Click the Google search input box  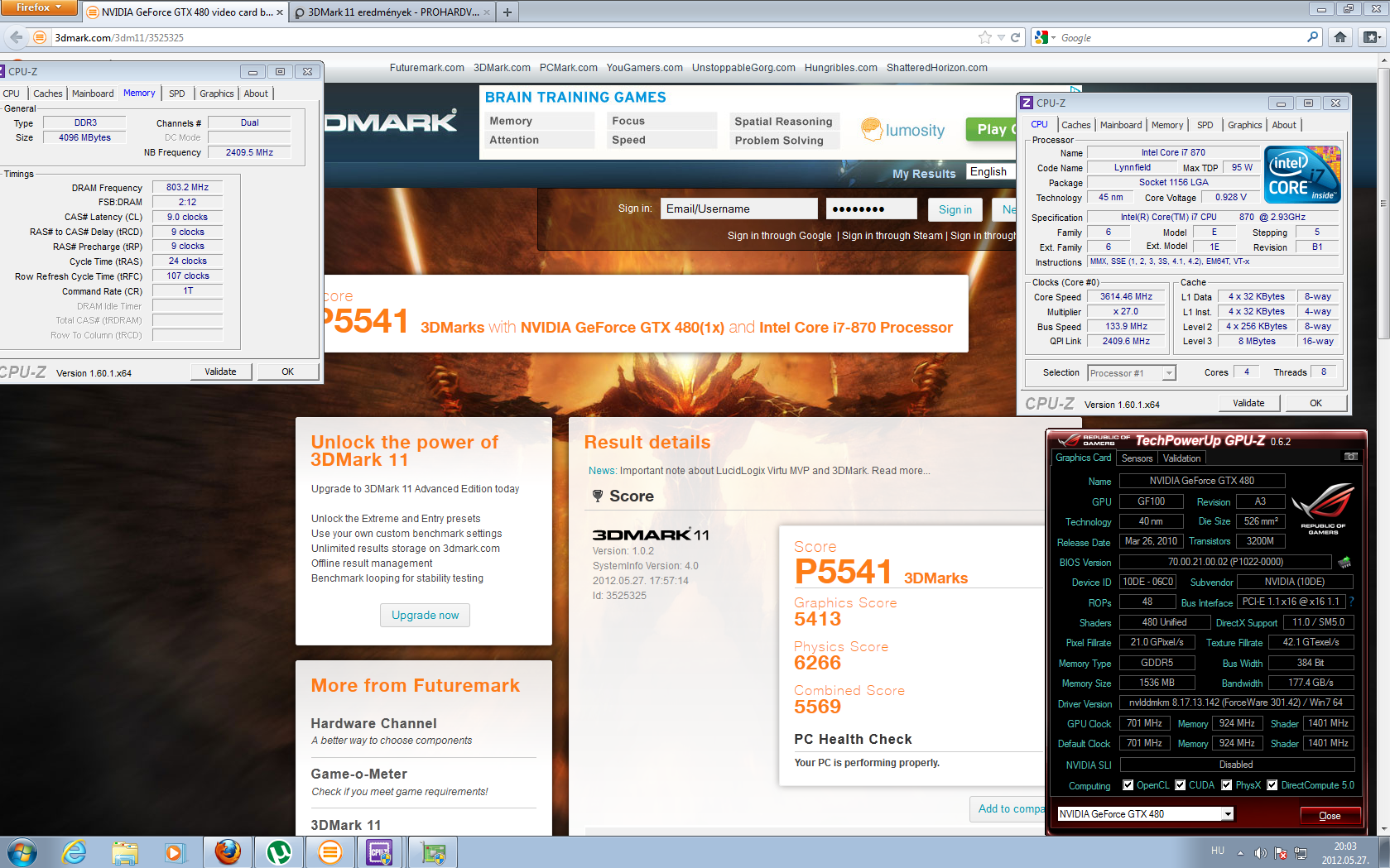(x=1180, y=37)
